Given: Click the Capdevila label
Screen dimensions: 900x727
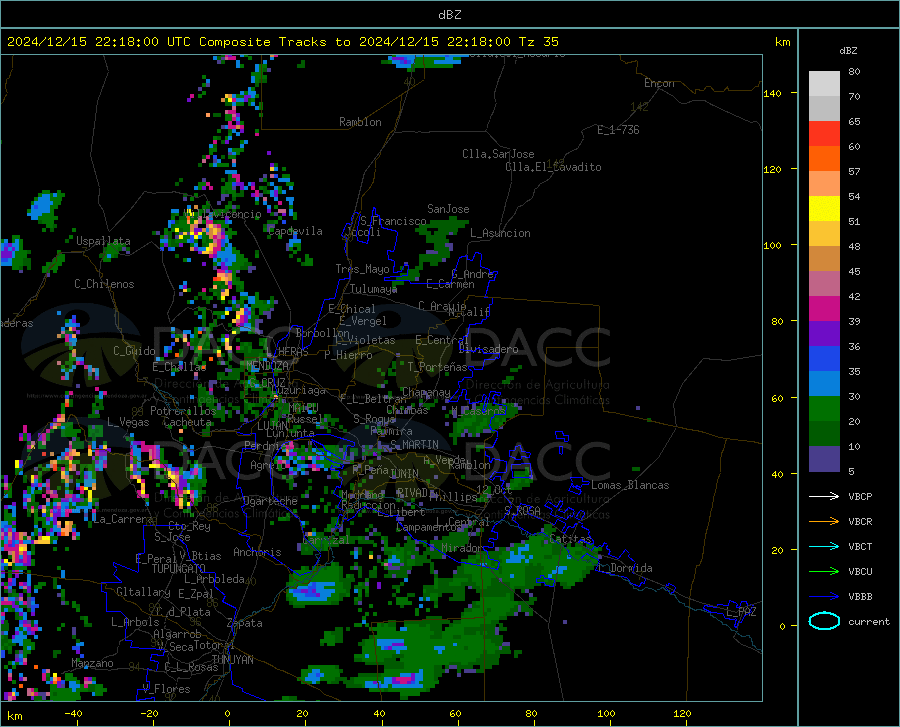Looking at the screenshot, I should pyautogui.click(x=295, y=231).
